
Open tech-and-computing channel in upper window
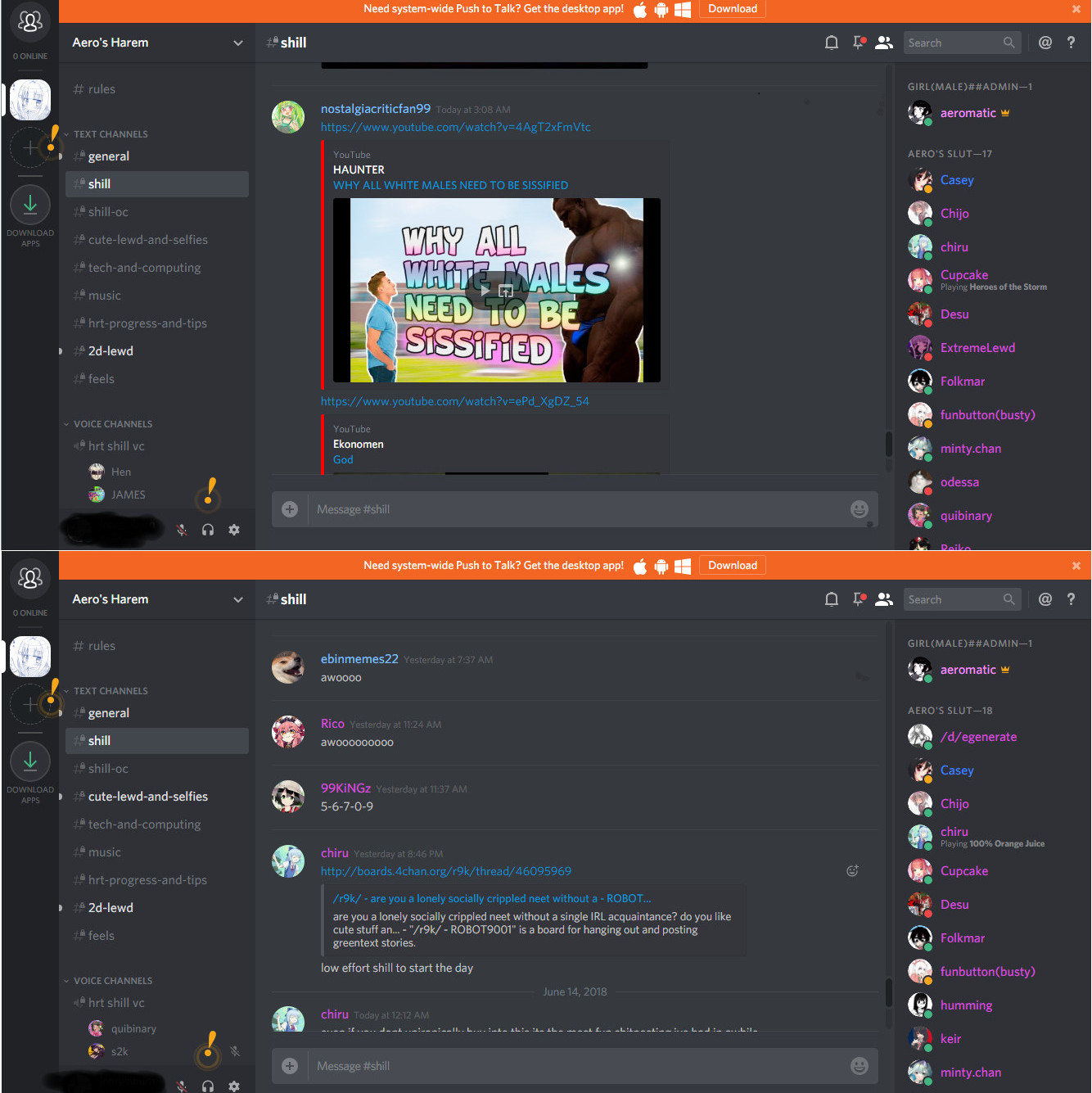[x=157, y=268]
